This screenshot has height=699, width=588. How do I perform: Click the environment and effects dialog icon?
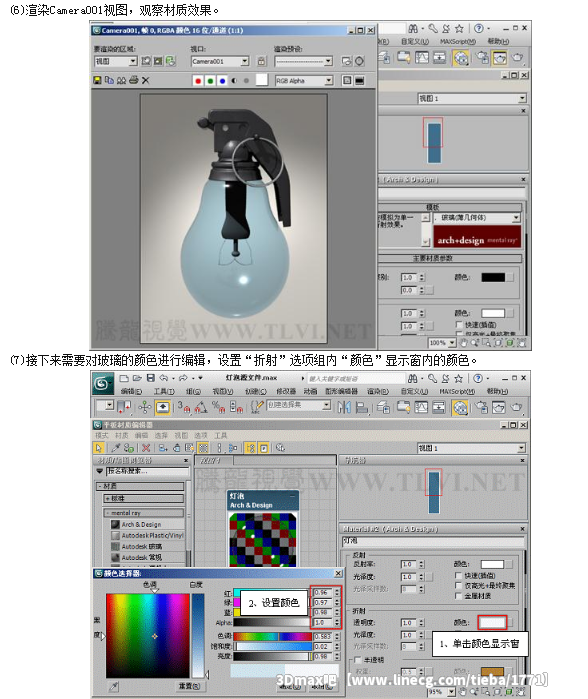click(x=359, y=61)
